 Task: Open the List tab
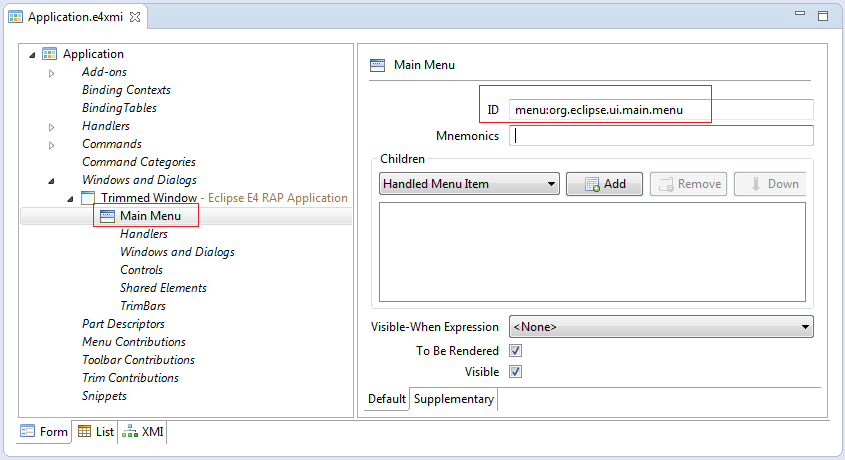[96, 432]
